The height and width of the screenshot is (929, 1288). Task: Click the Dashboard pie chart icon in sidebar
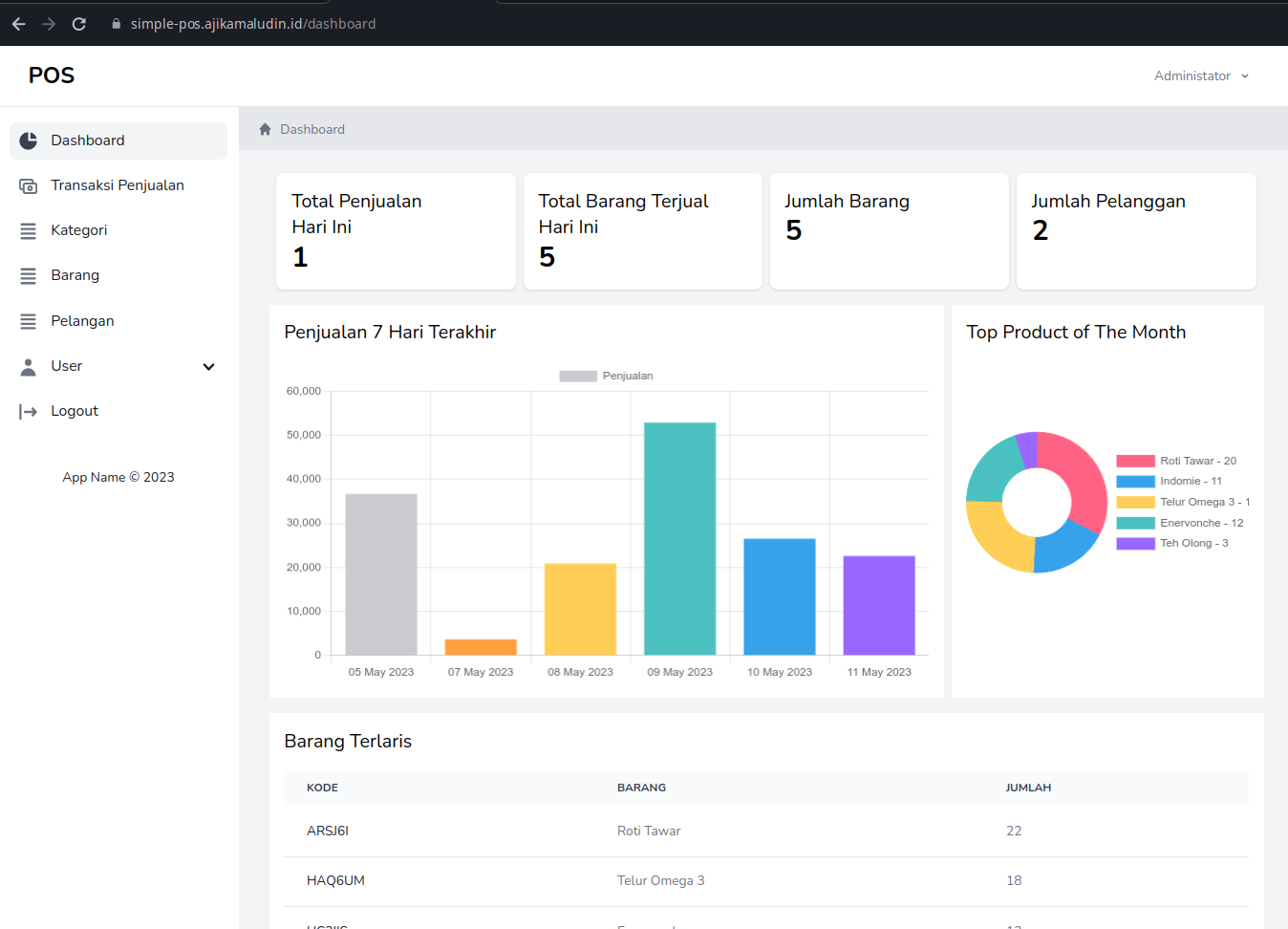coord(29,140)
